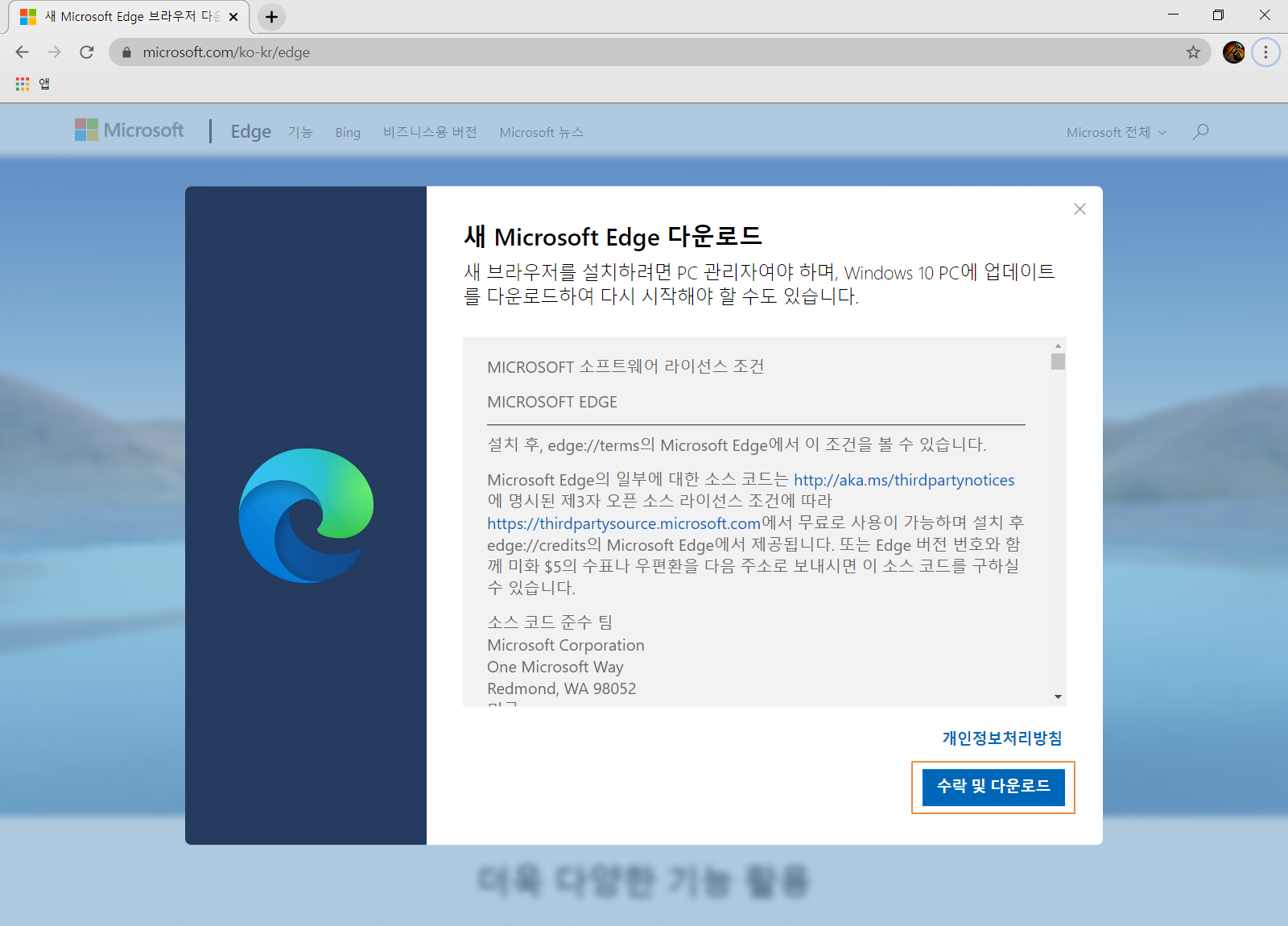Select the Microsoft Edge browser tab
1288x926 pixels.
point(129,17)
